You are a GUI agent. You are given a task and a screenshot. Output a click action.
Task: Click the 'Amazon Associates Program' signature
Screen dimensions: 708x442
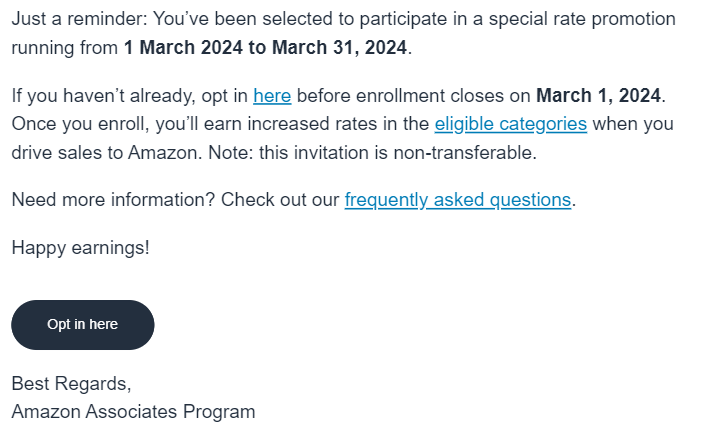click(133, 412)
